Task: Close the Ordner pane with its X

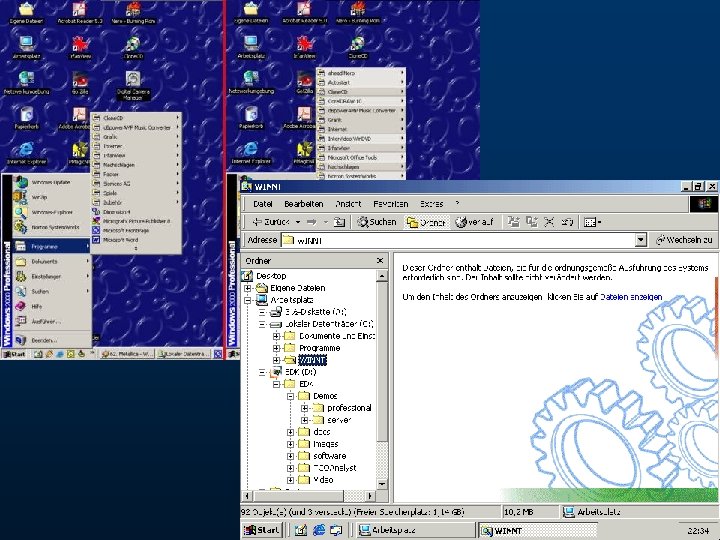Action: pos(380,261)
